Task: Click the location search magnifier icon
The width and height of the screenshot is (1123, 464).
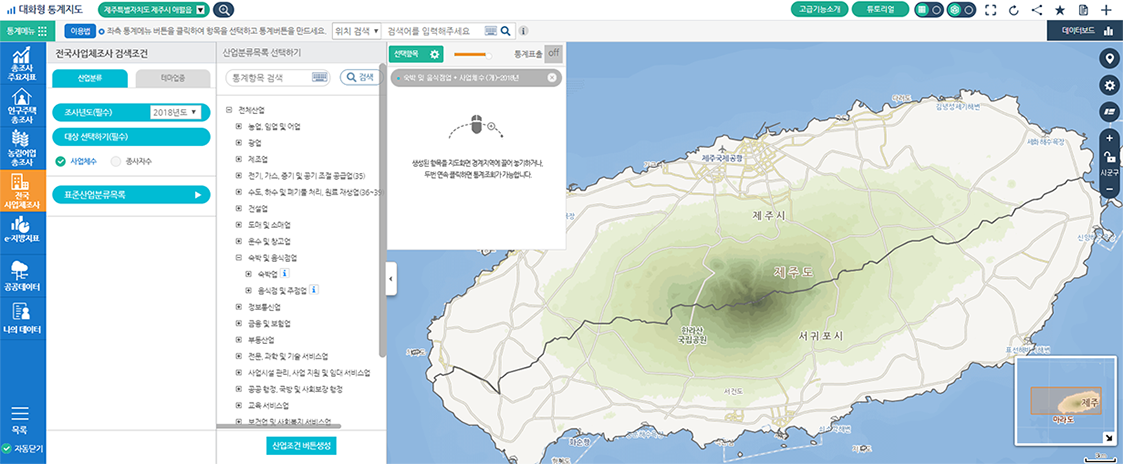Action: point(506,31)
